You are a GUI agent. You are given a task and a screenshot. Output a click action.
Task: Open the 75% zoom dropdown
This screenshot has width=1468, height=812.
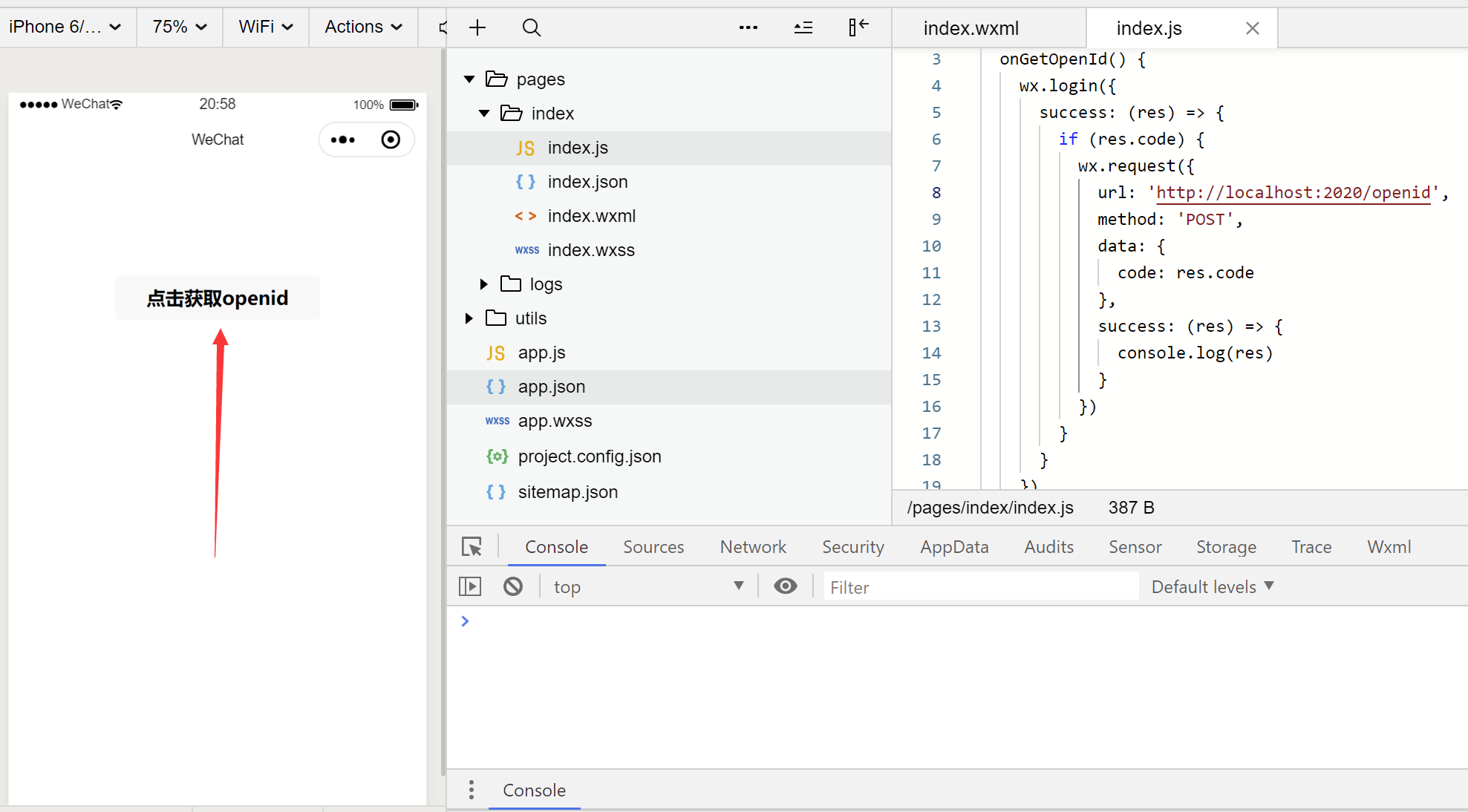click(x=180, y=27)
